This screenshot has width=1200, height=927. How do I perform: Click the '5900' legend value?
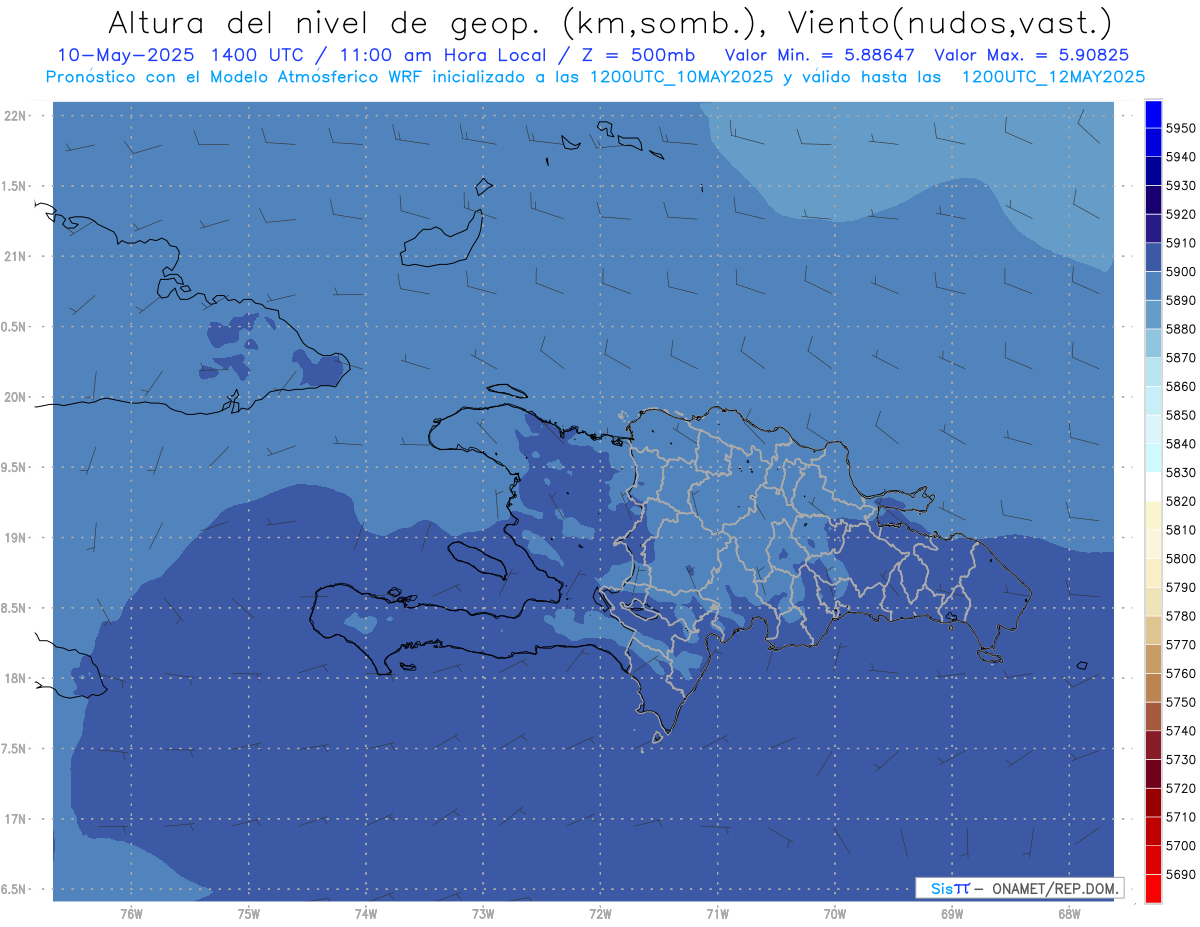(1181, 272)
